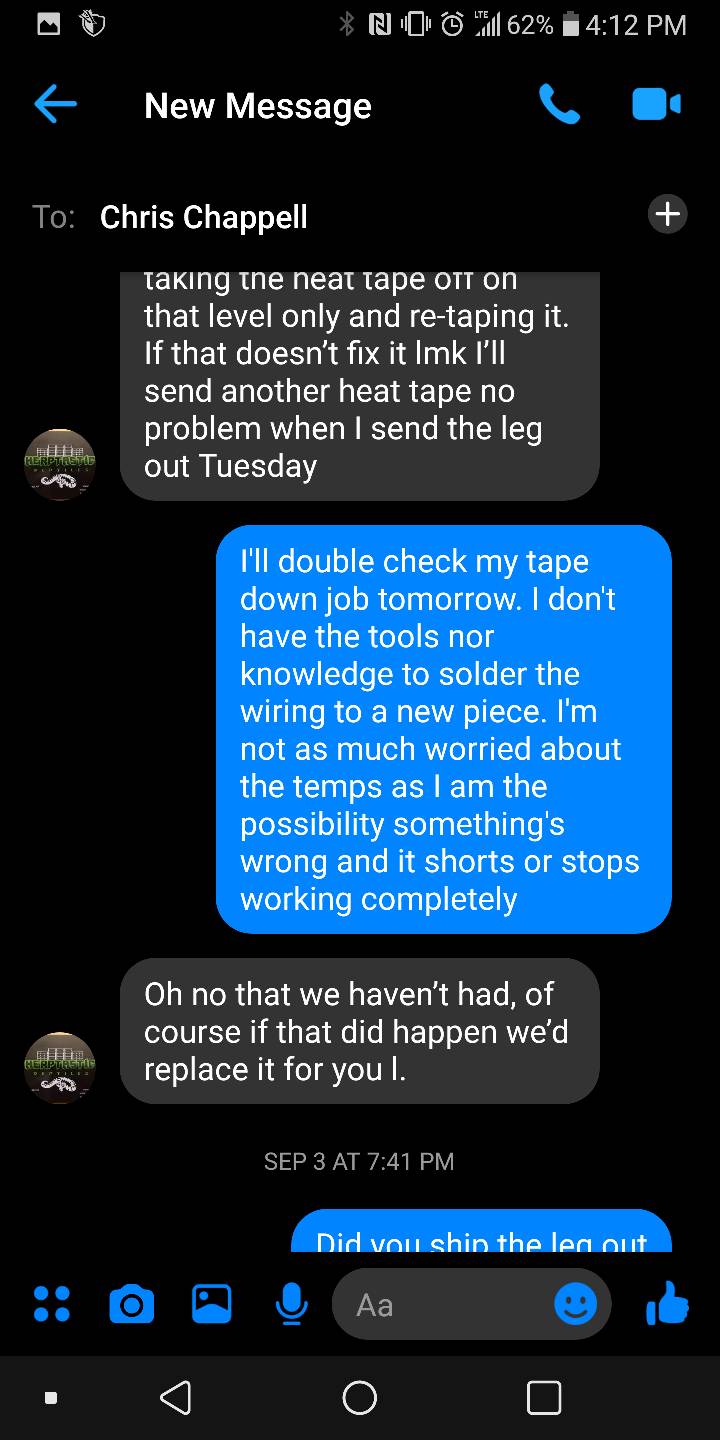The image size is (720, 1440).
Task: Tap the Android home circle button
Action: coord(360,1397)
